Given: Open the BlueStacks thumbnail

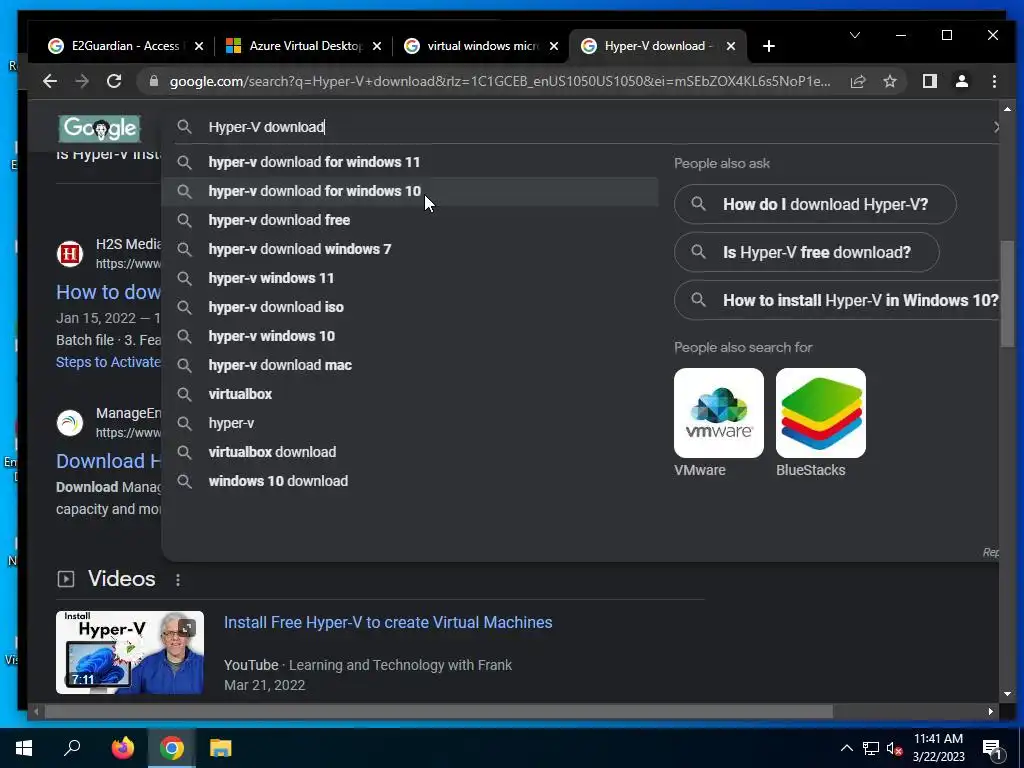Looking at the screenshot, I should coord(820,413).
